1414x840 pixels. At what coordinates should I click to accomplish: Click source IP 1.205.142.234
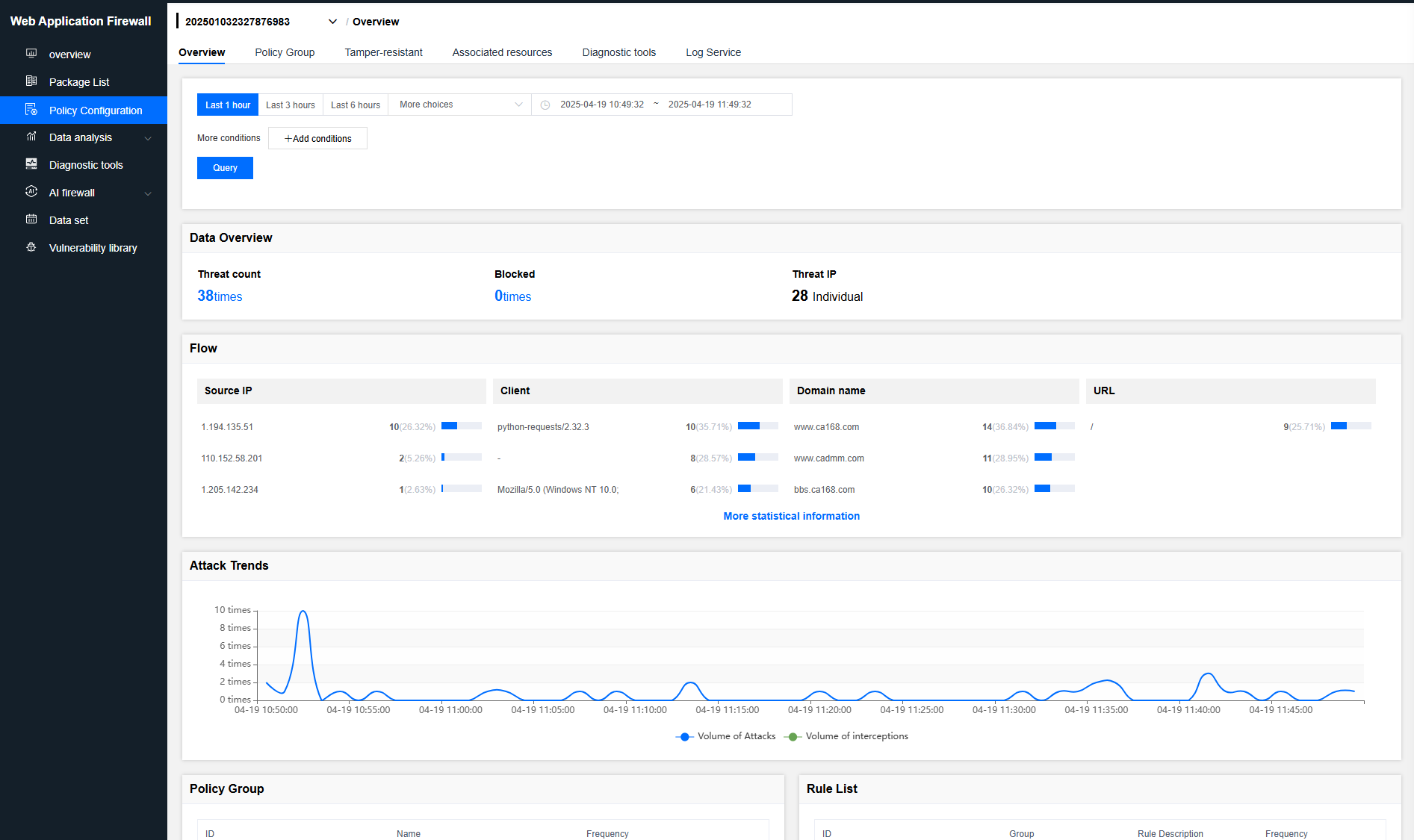pos(229,490)
